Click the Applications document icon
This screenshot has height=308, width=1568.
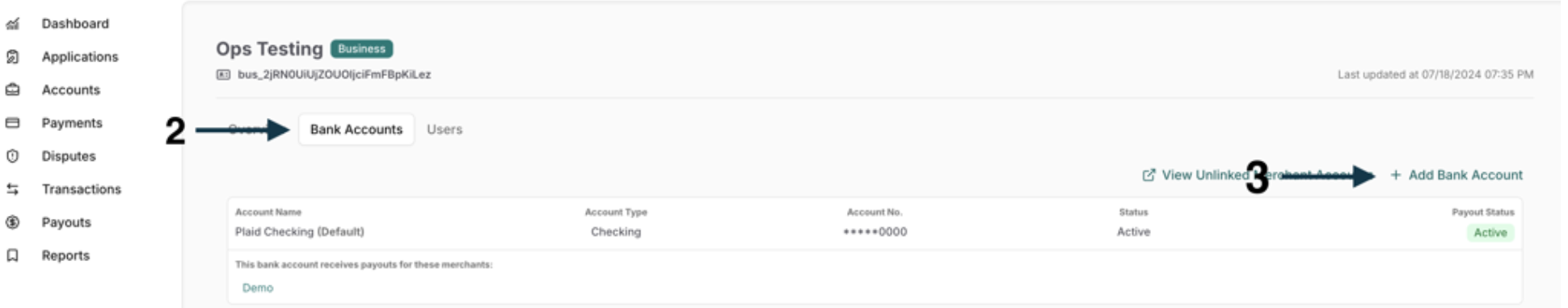pos(12,57)
